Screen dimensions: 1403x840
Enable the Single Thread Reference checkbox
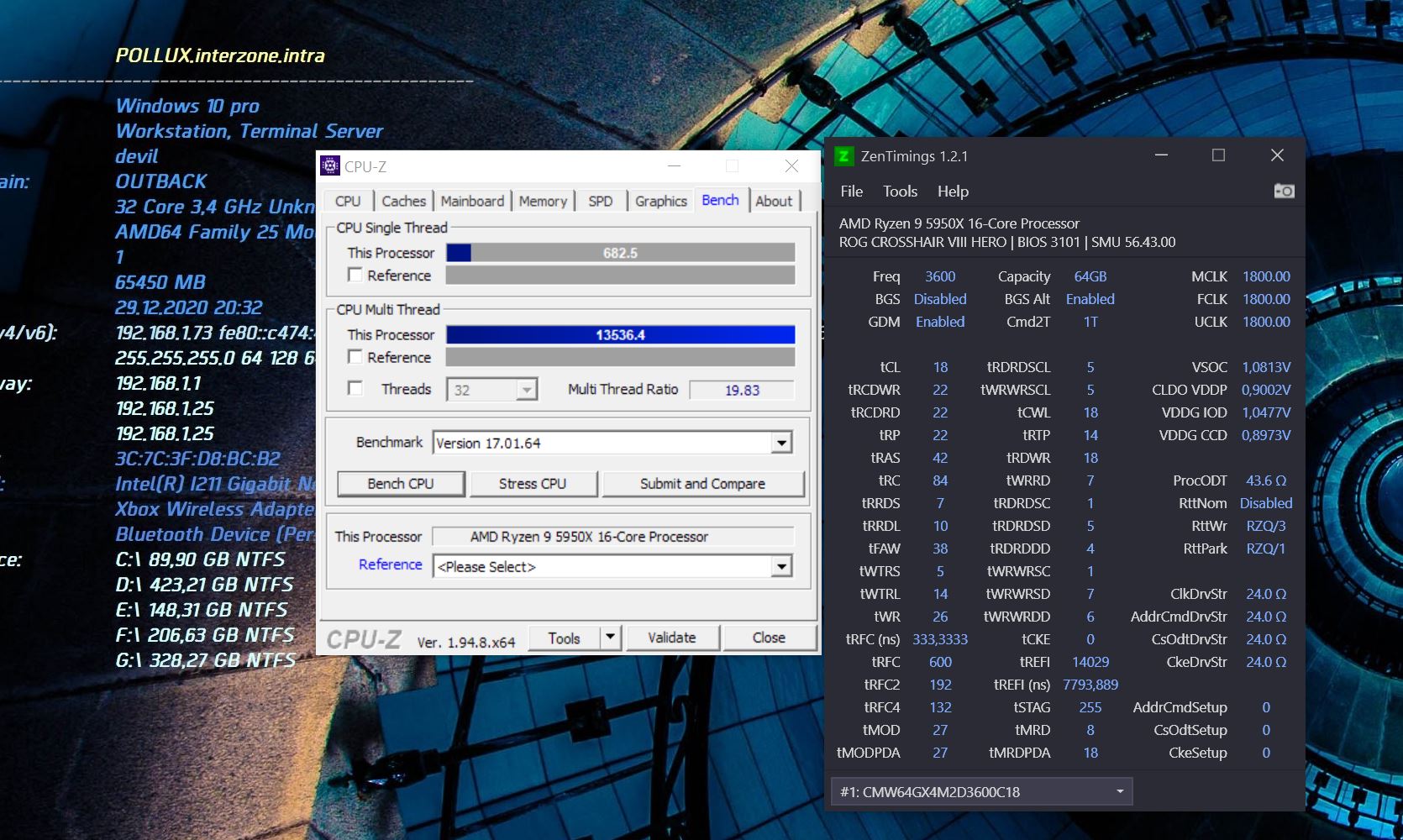pos(355,275)
